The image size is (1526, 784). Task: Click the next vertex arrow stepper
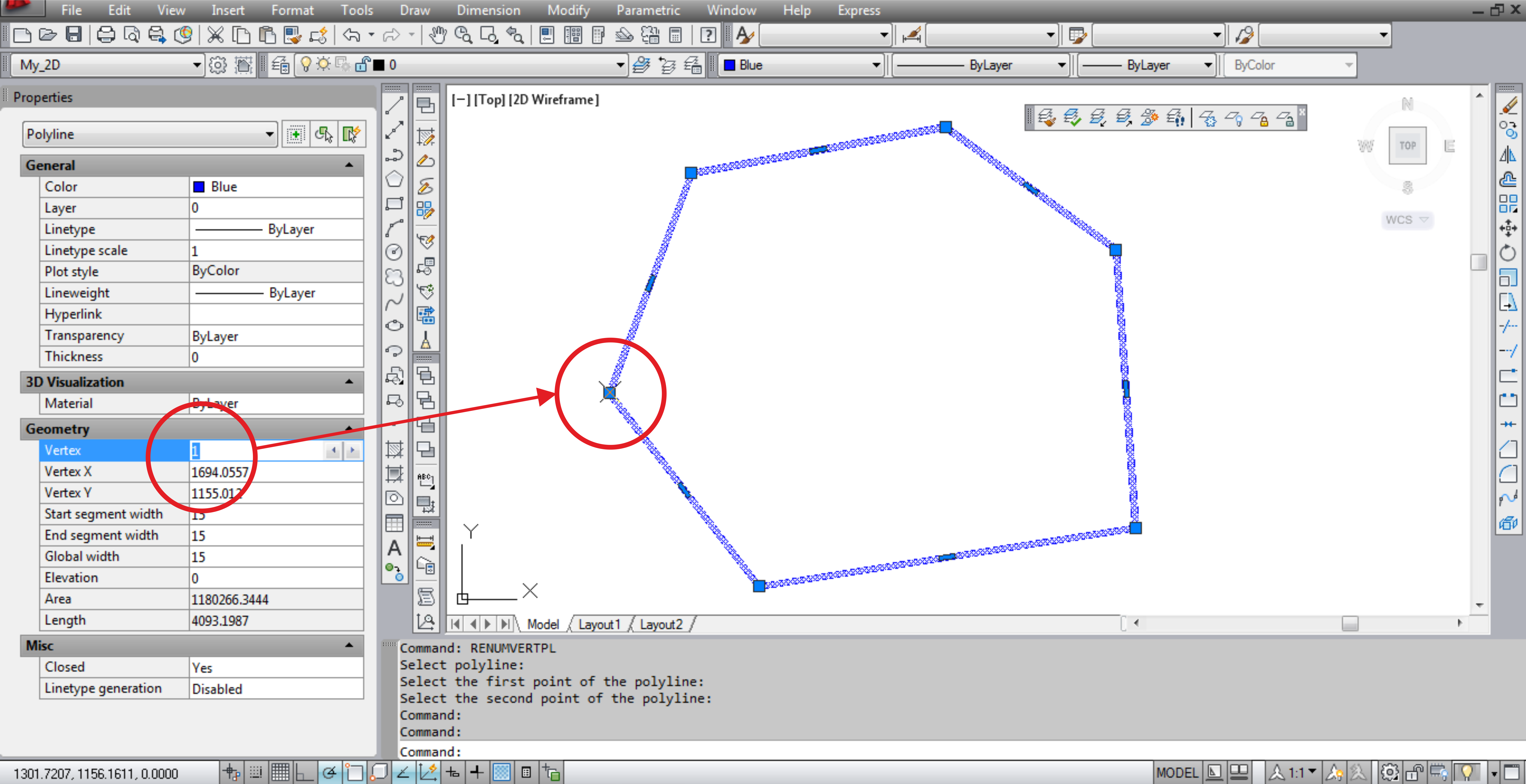pos(352,451)
